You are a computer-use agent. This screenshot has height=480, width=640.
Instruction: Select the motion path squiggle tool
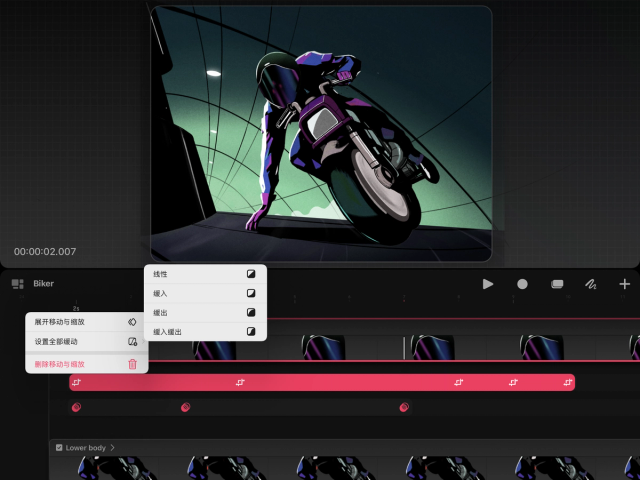591,284
